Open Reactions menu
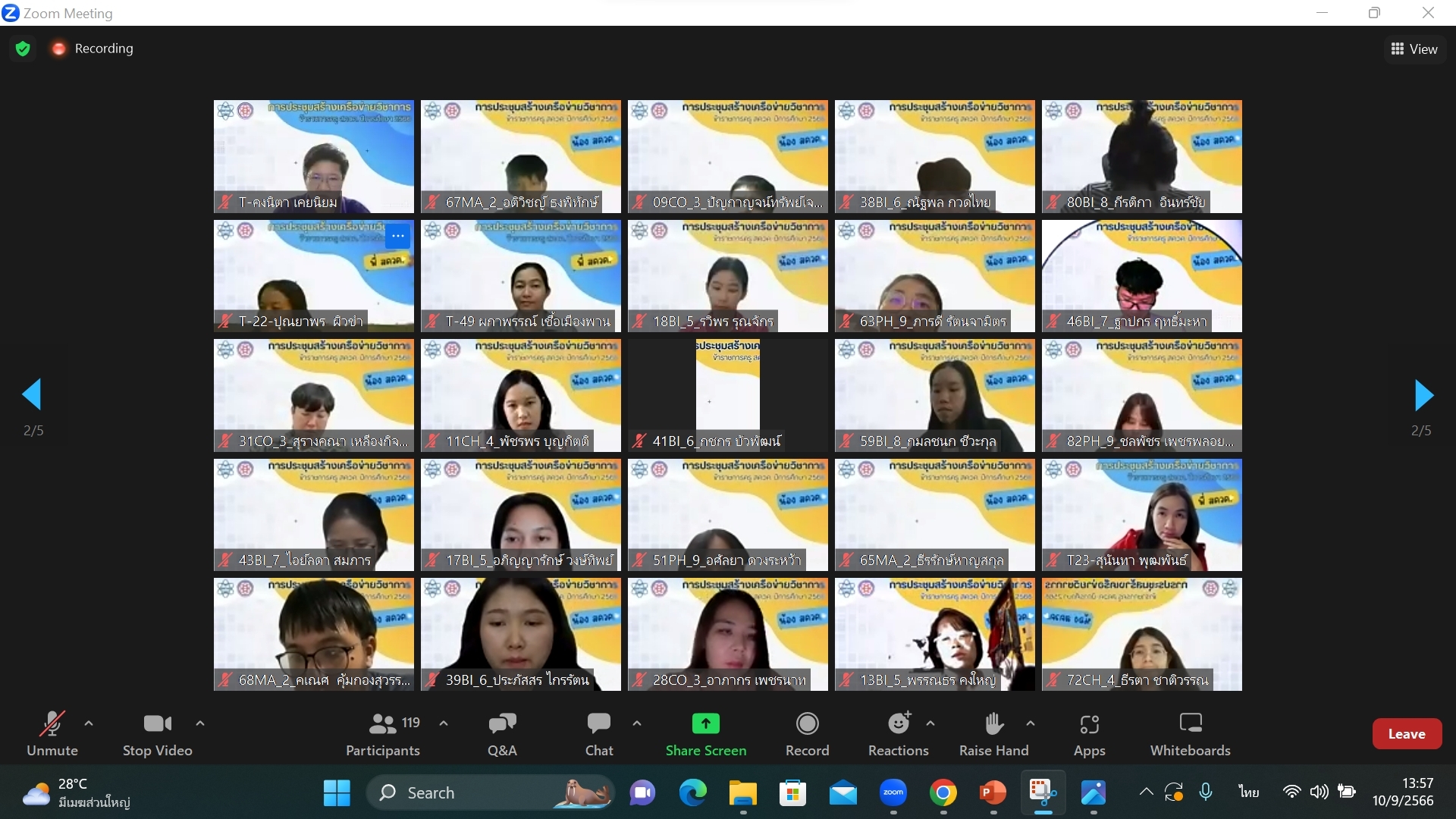The image size is (1456, 819). (x=899, y=733)
